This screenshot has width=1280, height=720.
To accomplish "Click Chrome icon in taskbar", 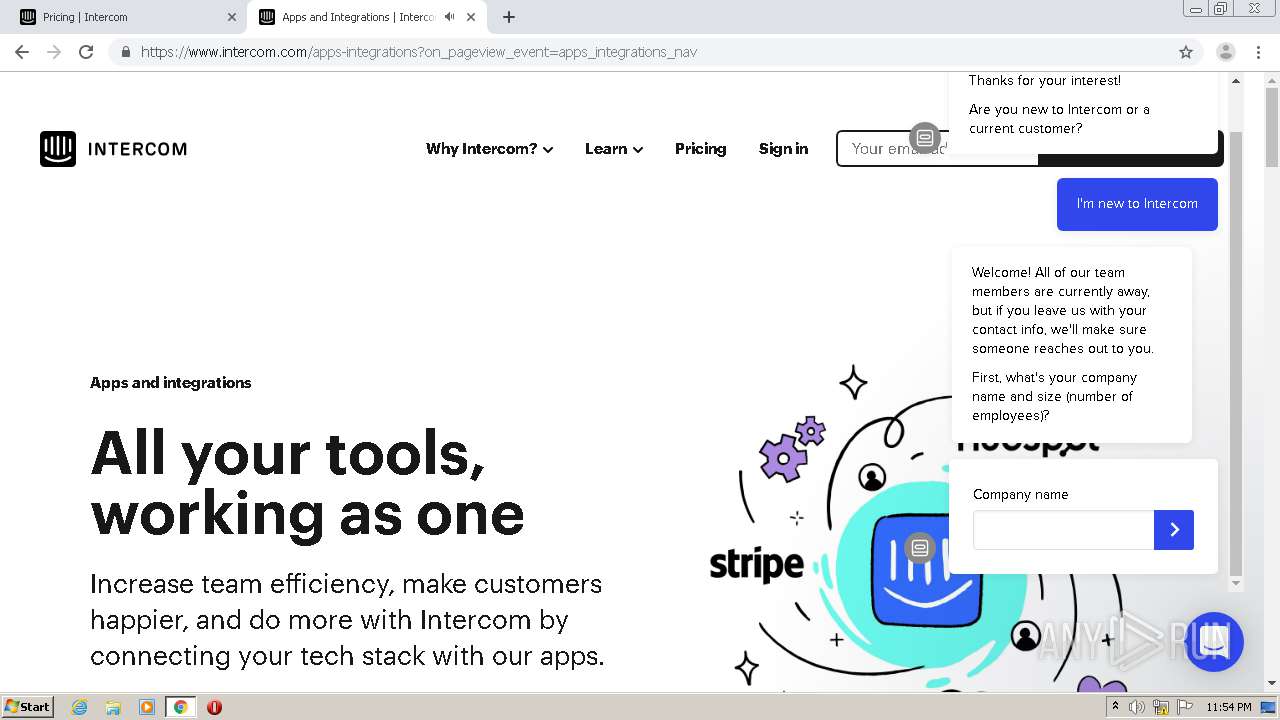I will click(180, 707).
